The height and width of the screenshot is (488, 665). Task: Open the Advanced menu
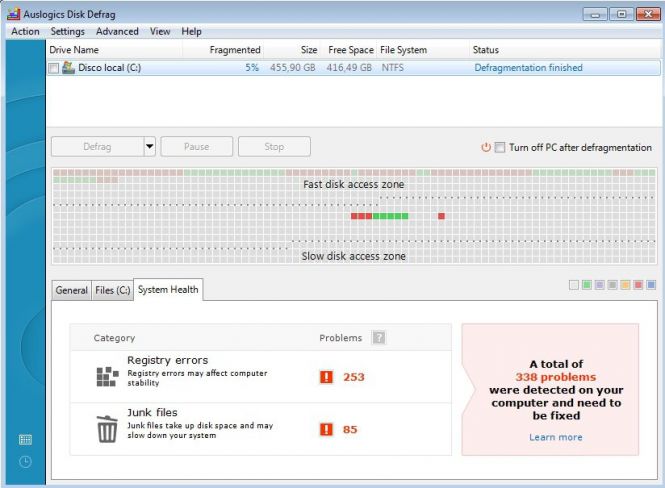(117, 31)
